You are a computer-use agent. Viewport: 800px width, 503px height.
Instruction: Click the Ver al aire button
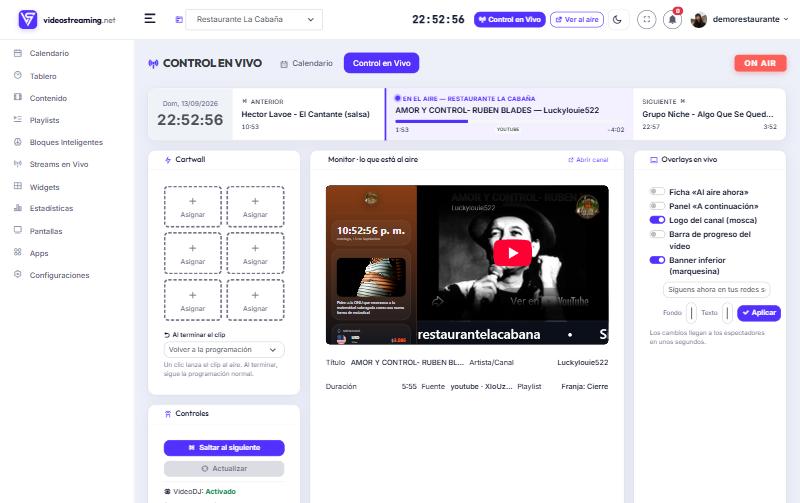pos(577,19)
